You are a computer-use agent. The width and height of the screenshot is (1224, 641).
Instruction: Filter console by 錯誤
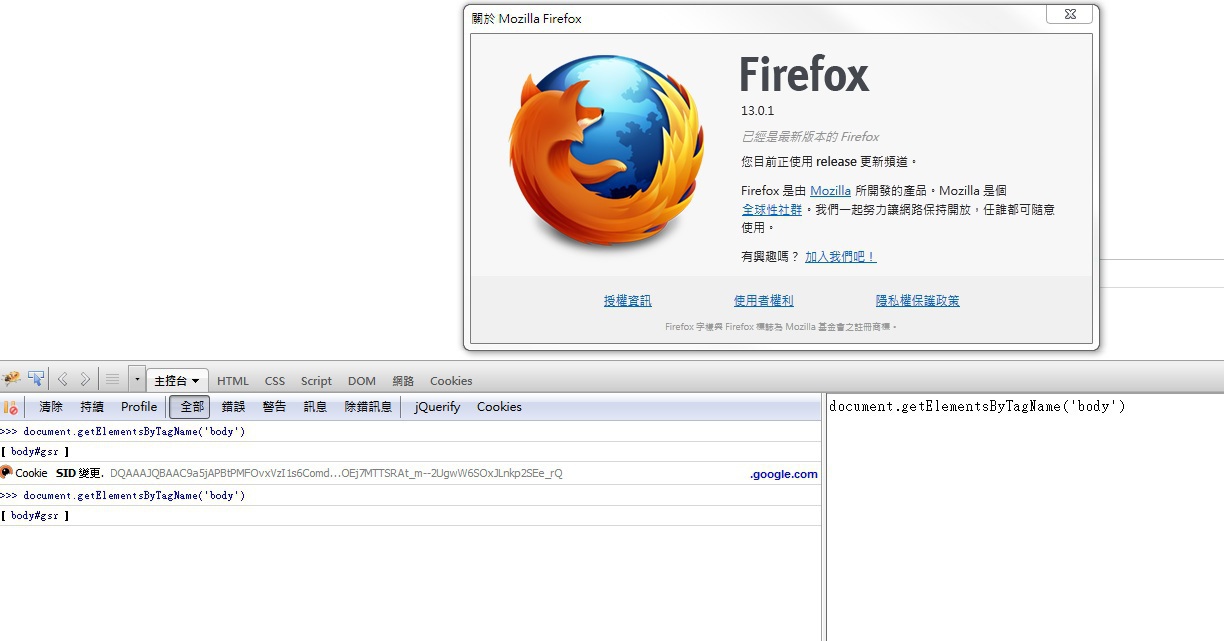click(x=233, y=407)
